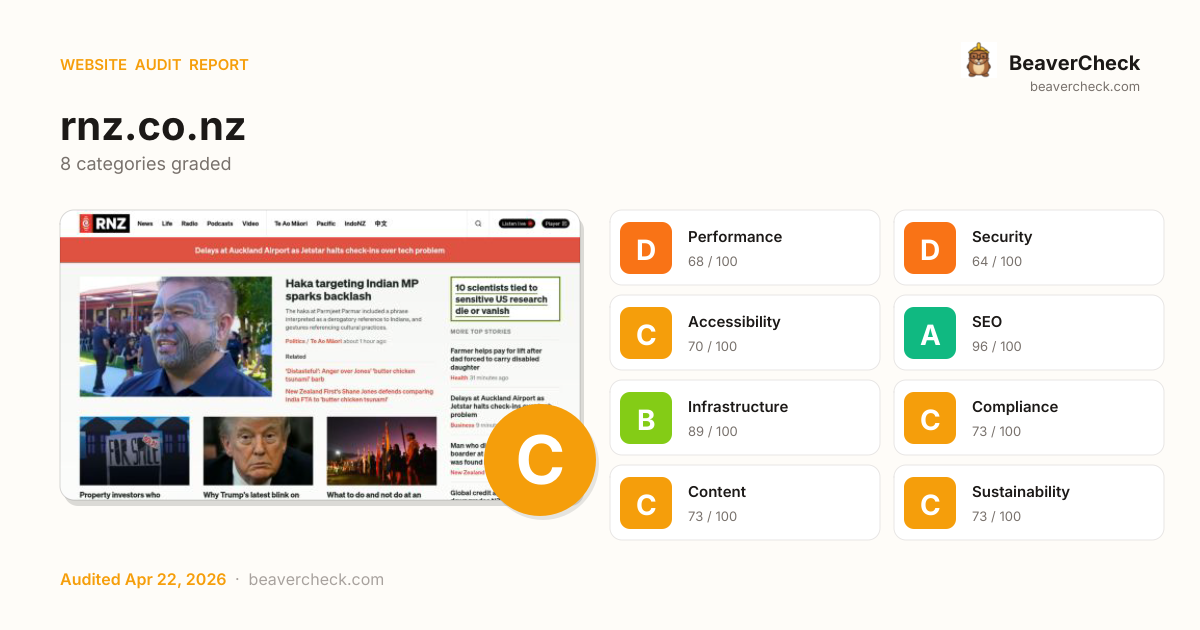Open the Podcasts menu in preview
1200x630 pixels.
220,224
